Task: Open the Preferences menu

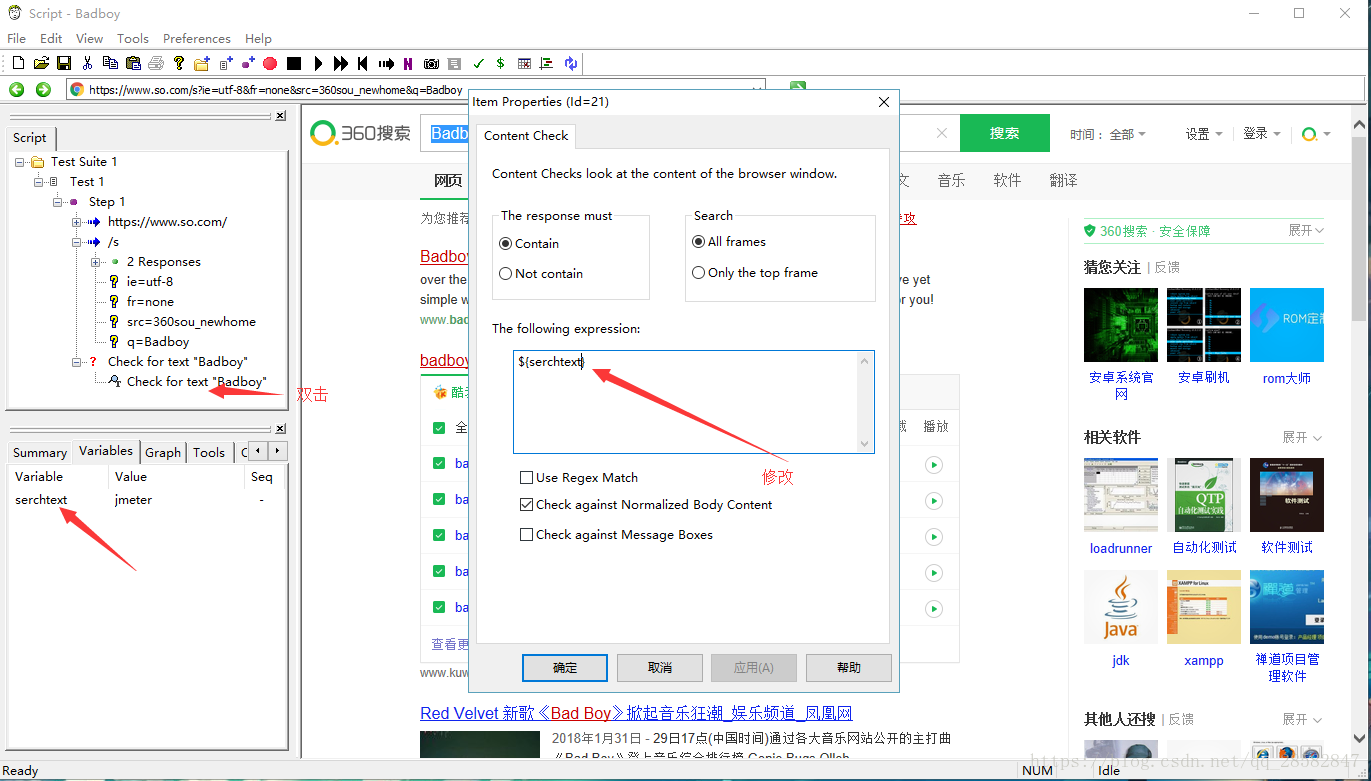Action: click(x=197, y=38)
